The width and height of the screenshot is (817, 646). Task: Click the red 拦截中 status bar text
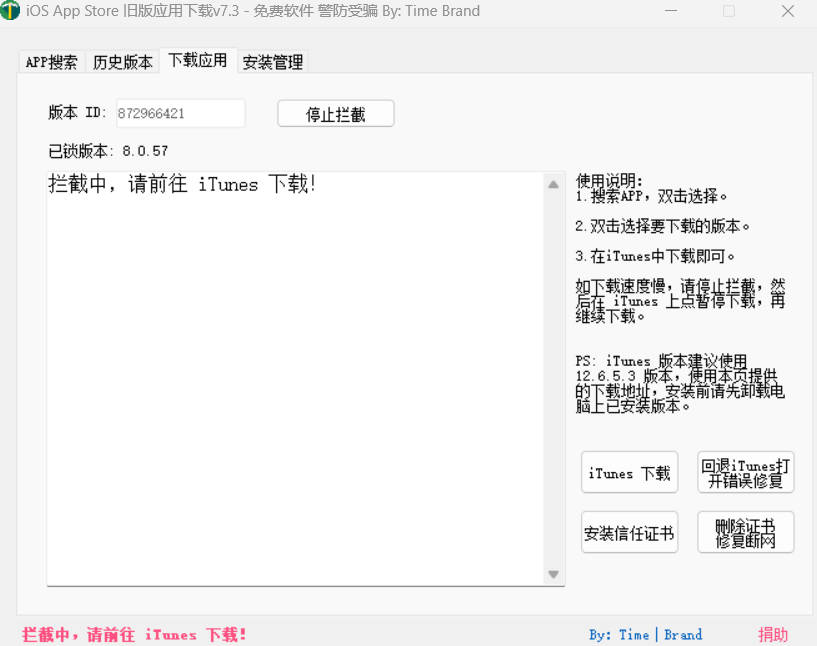point(134,635)
